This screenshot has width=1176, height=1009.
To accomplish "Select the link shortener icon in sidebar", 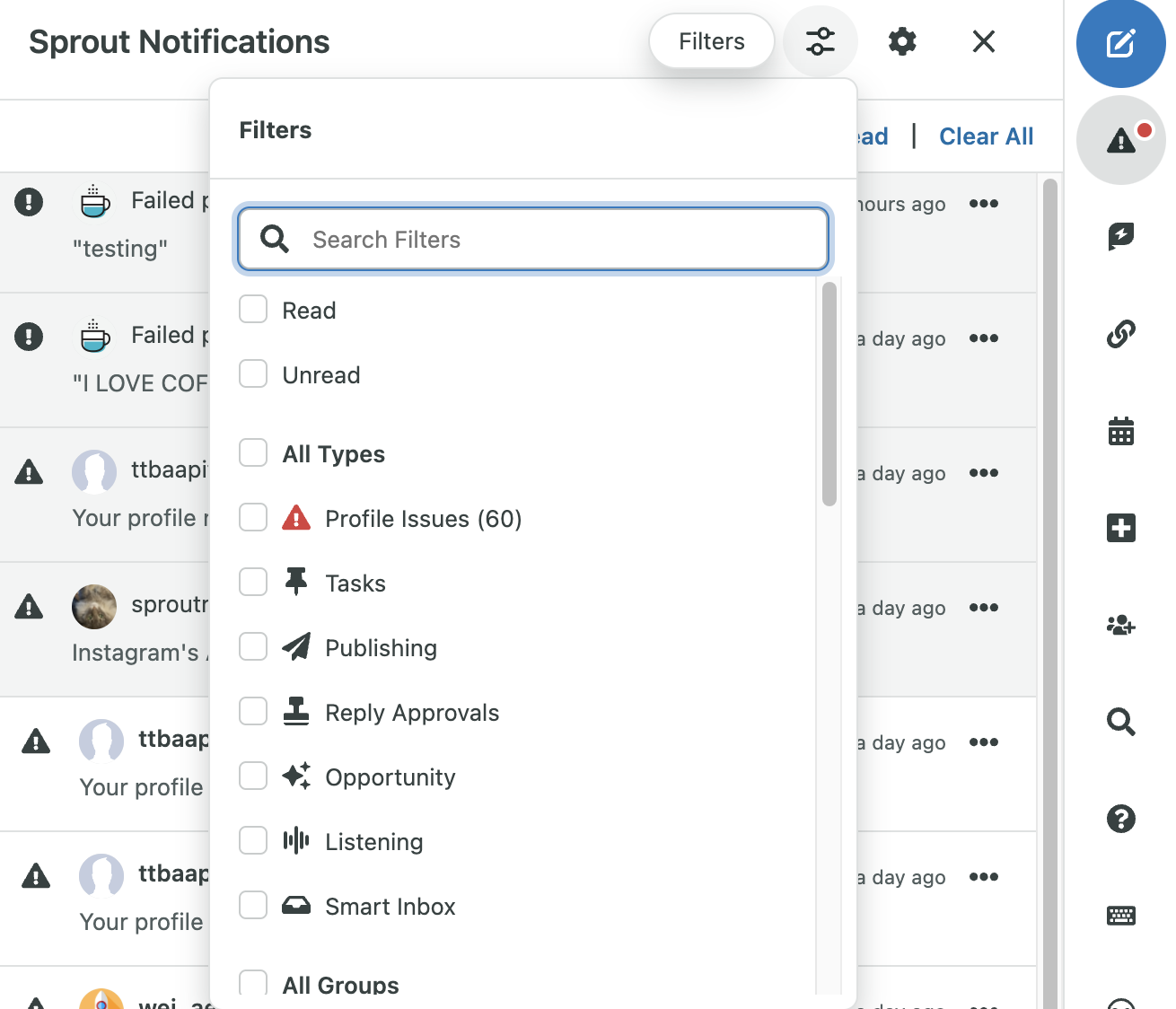I will pyautogui.click(x=1120, y=334).
